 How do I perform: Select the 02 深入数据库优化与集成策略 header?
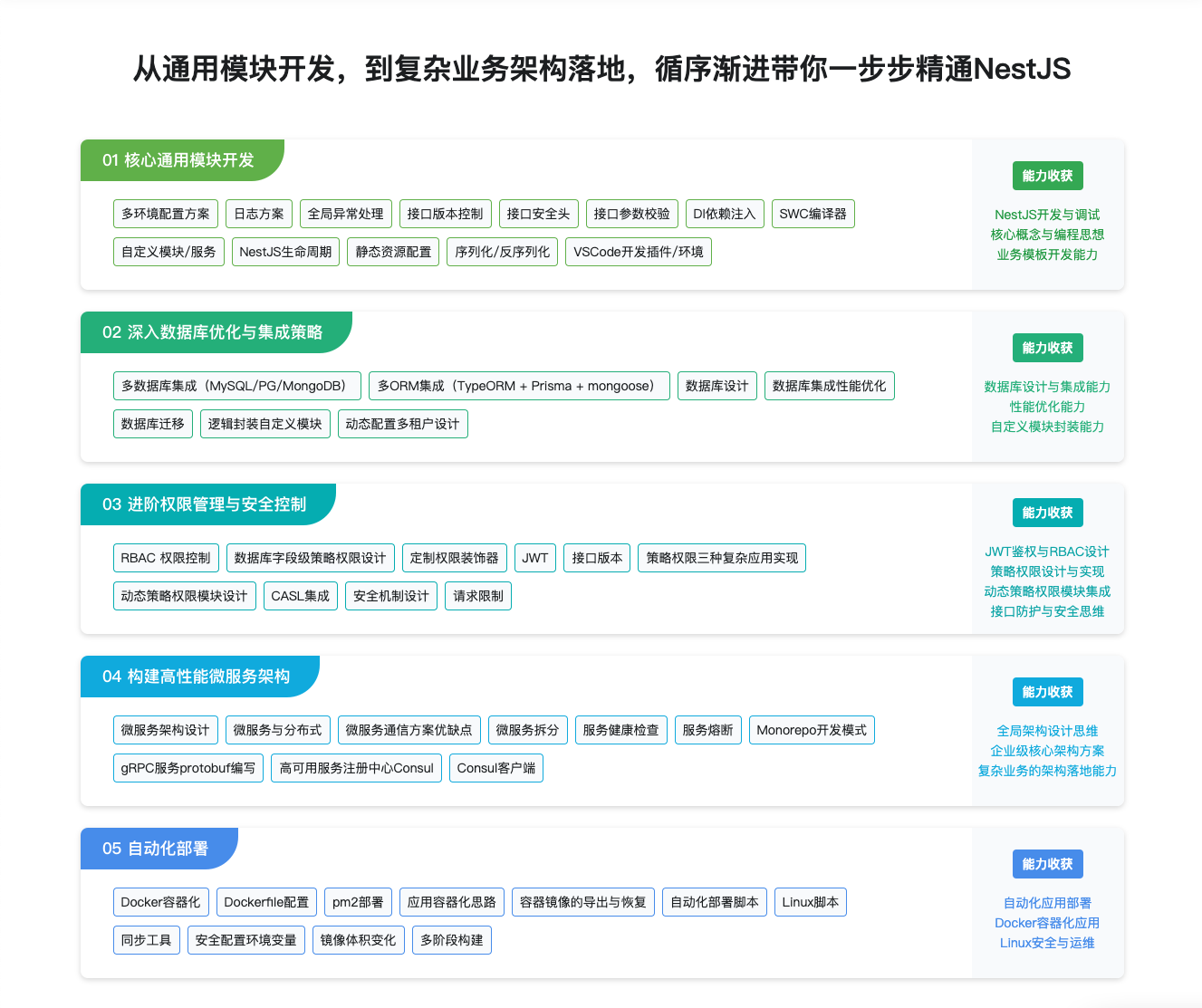click(213, 332)
